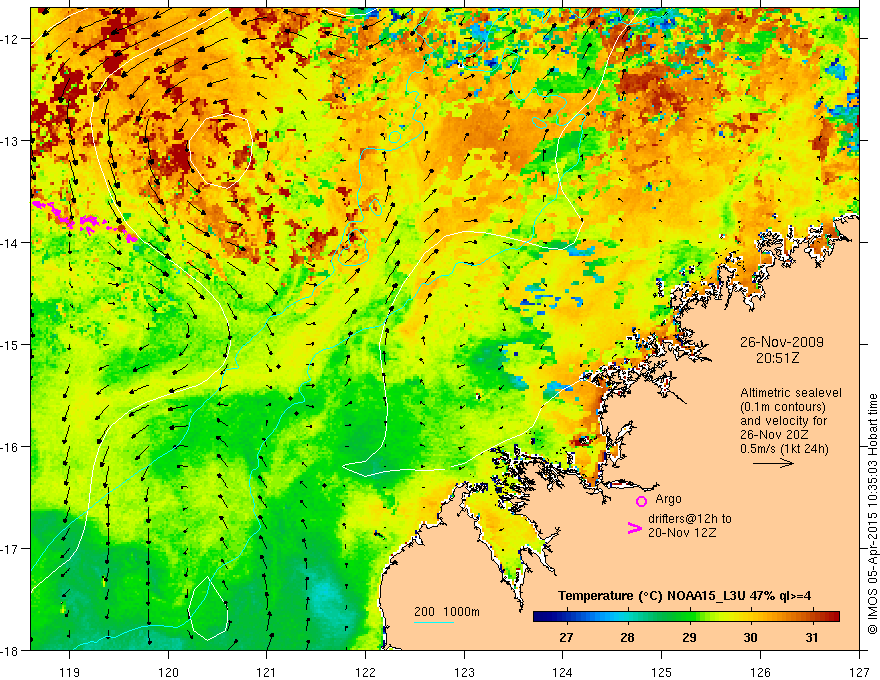Click the magenta drifter track near -13.7 latitude
The image size is (880, 680).
(x=84, y=221)
